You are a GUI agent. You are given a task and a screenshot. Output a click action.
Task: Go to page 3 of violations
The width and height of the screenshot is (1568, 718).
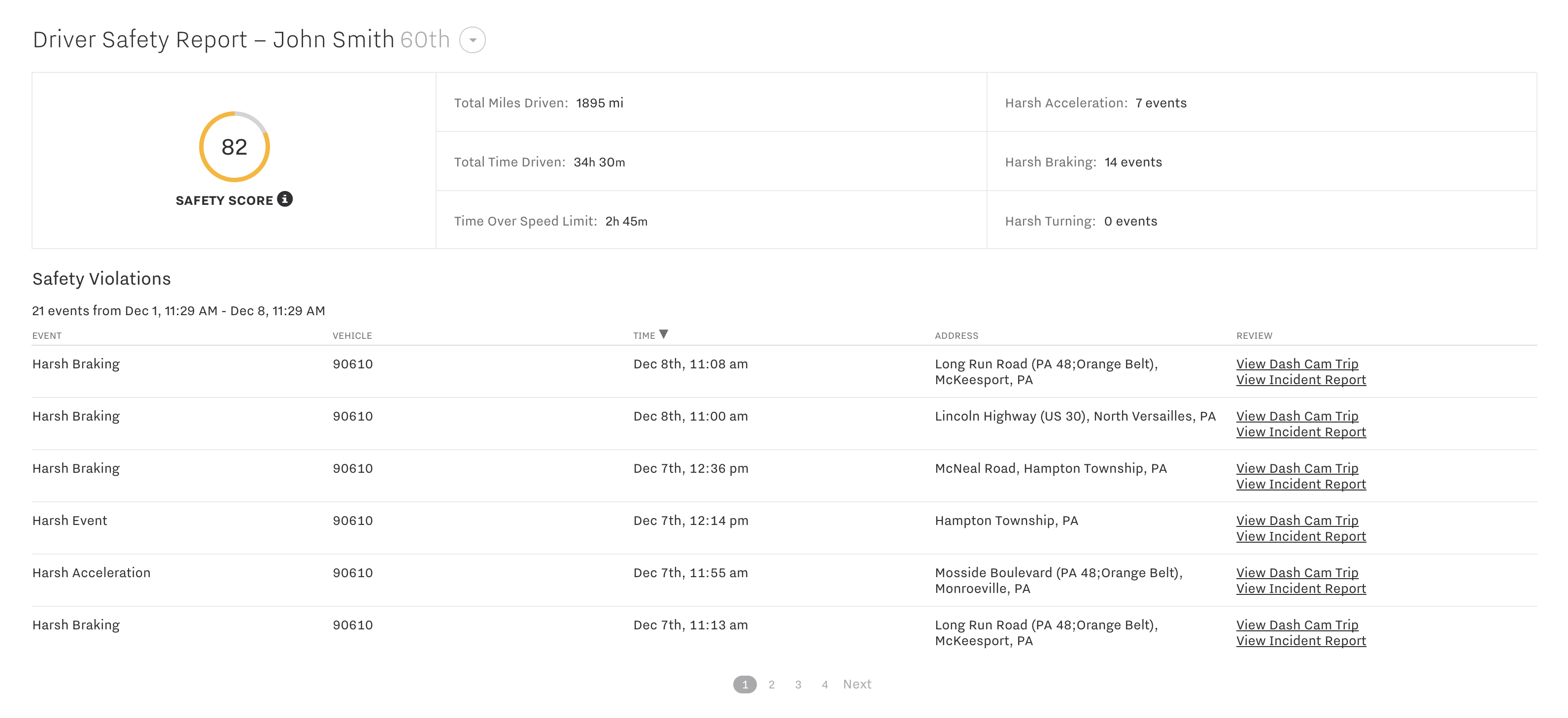[x=798, y=685]
